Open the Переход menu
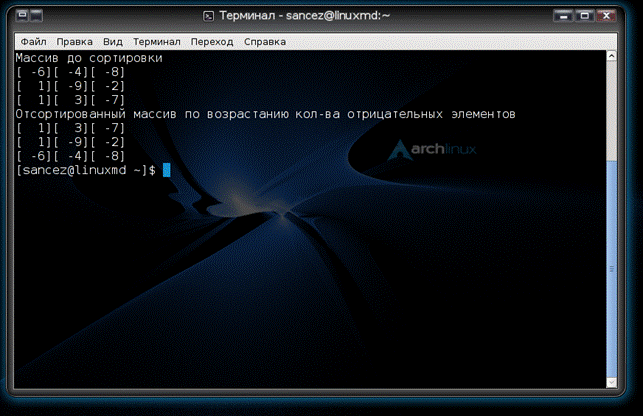Image resolution: width=643 pixels, height=416 pixels. click(212, 42)
